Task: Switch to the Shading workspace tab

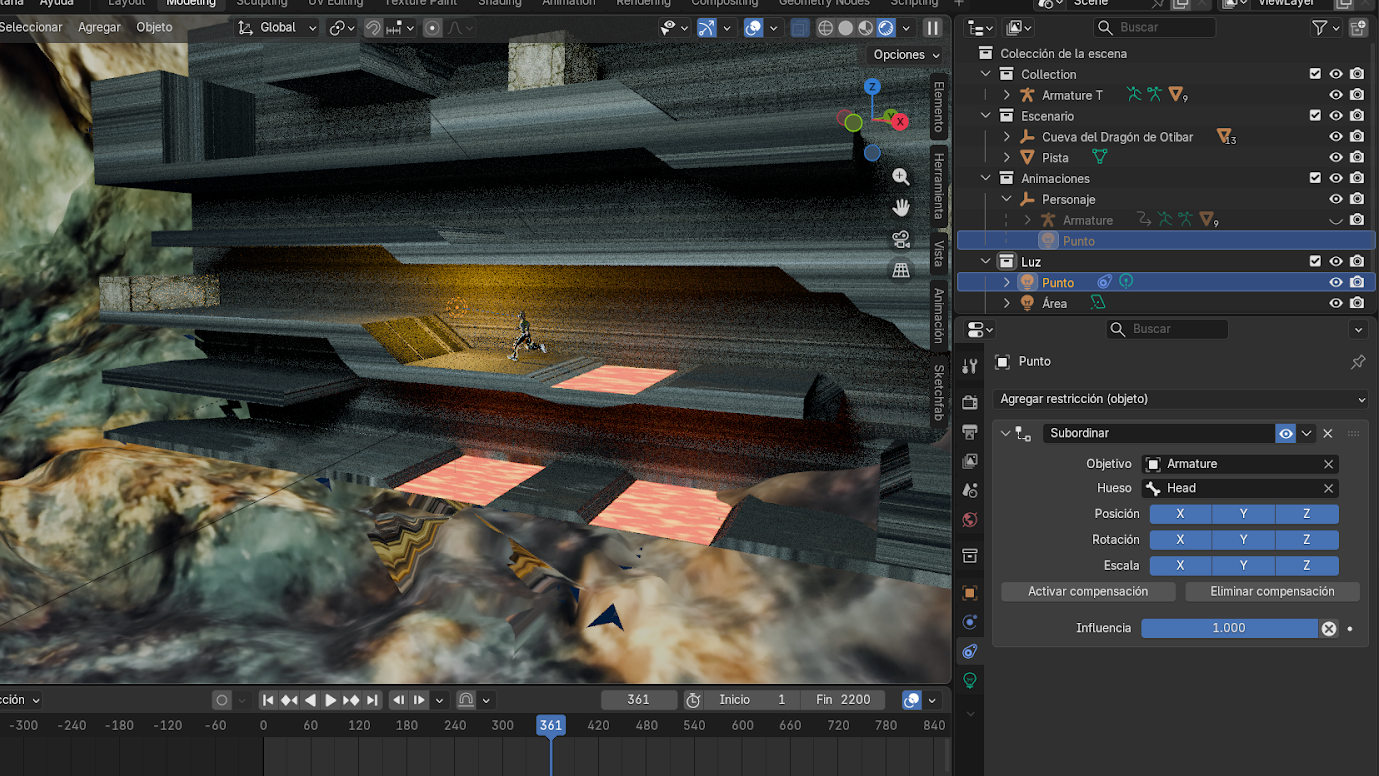Action: coord(499,3)
